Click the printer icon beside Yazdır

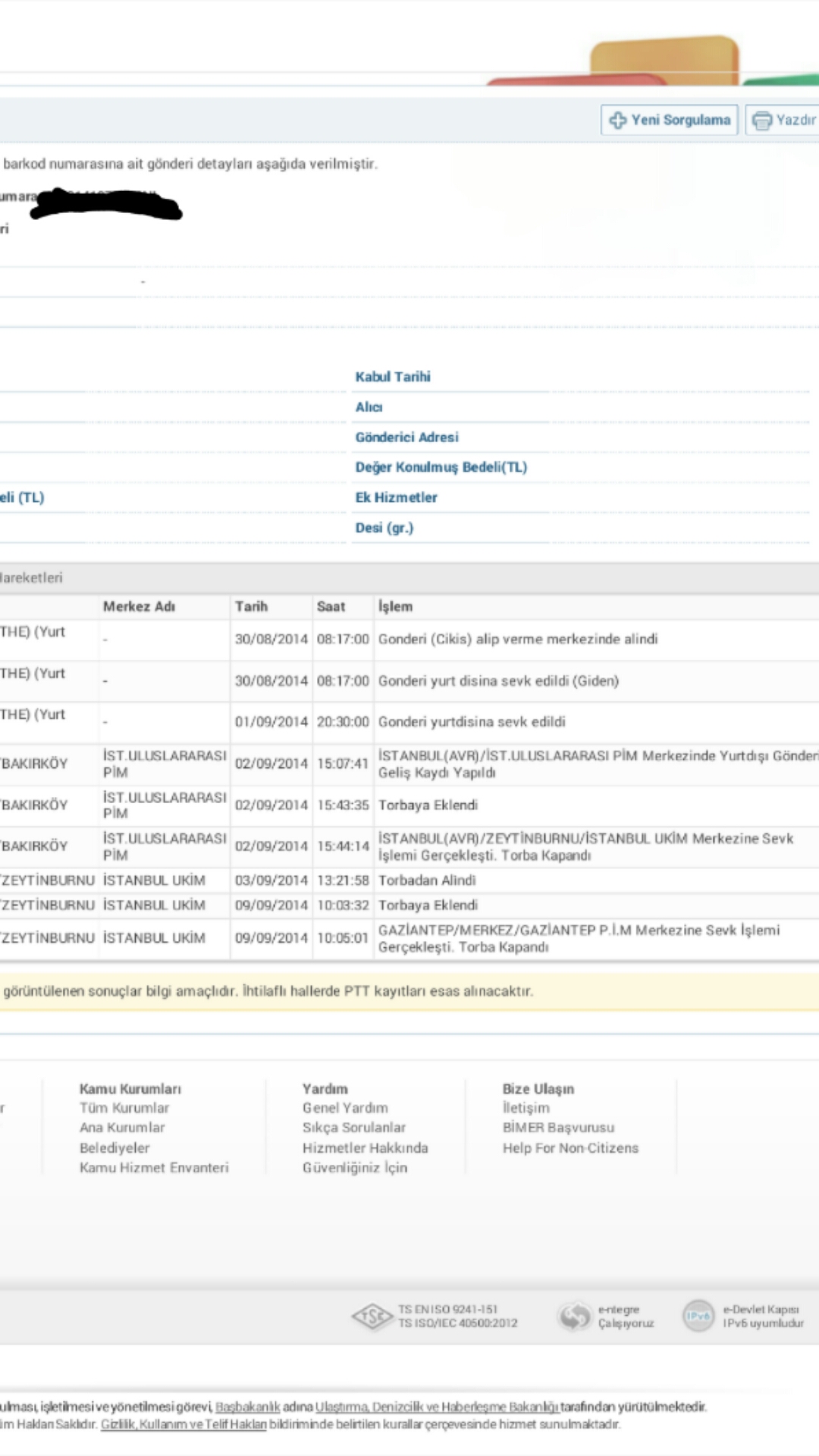[762, 121]
